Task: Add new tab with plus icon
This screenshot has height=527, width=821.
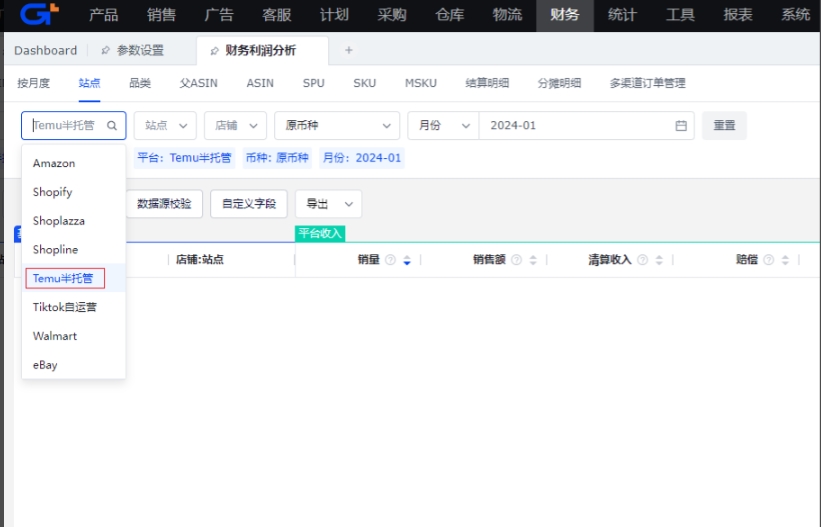Action: pos(349,50)
